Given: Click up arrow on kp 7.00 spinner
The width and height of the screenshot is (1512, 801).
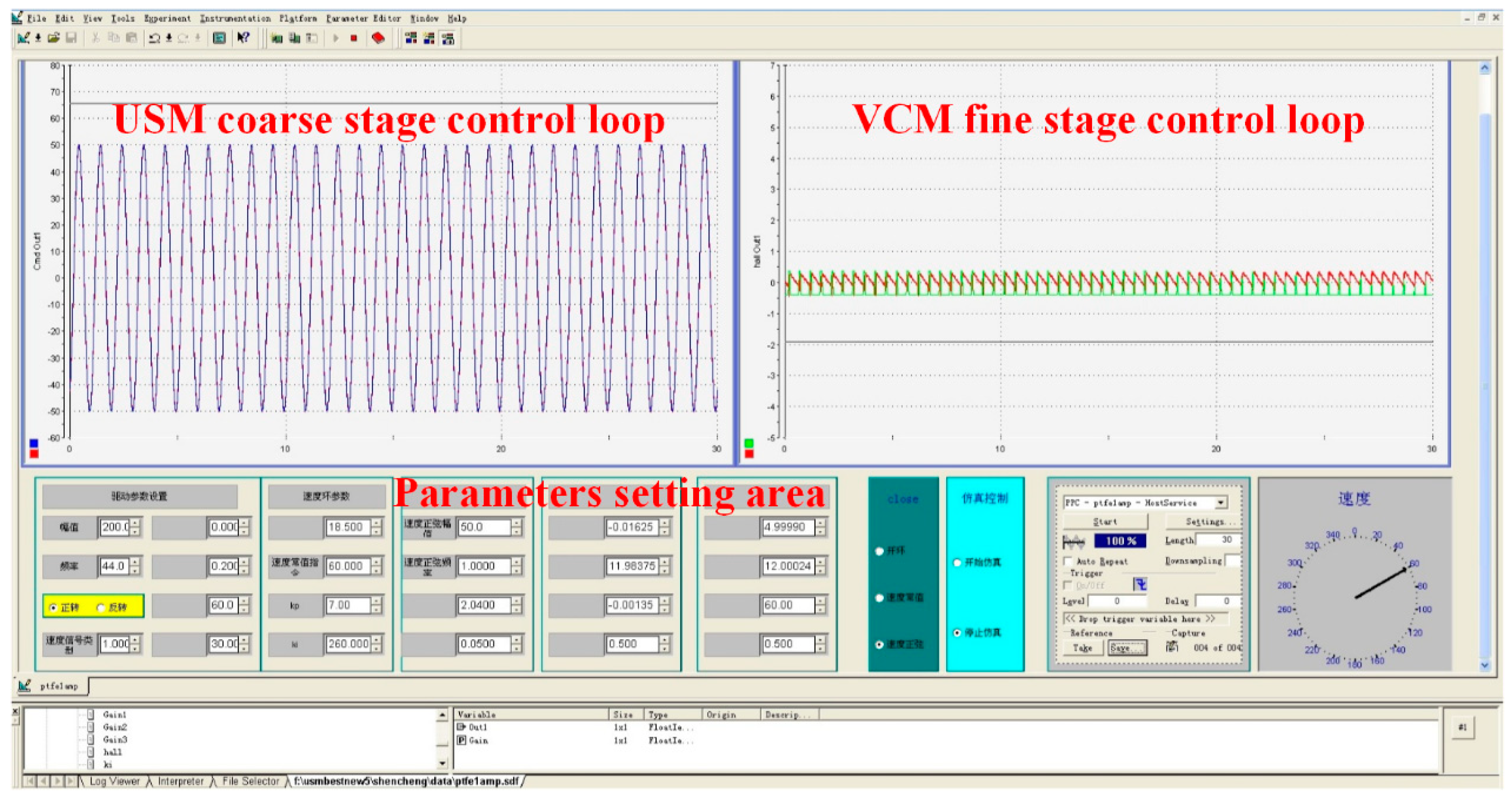Looking at the screenshot, I should 377,601.
